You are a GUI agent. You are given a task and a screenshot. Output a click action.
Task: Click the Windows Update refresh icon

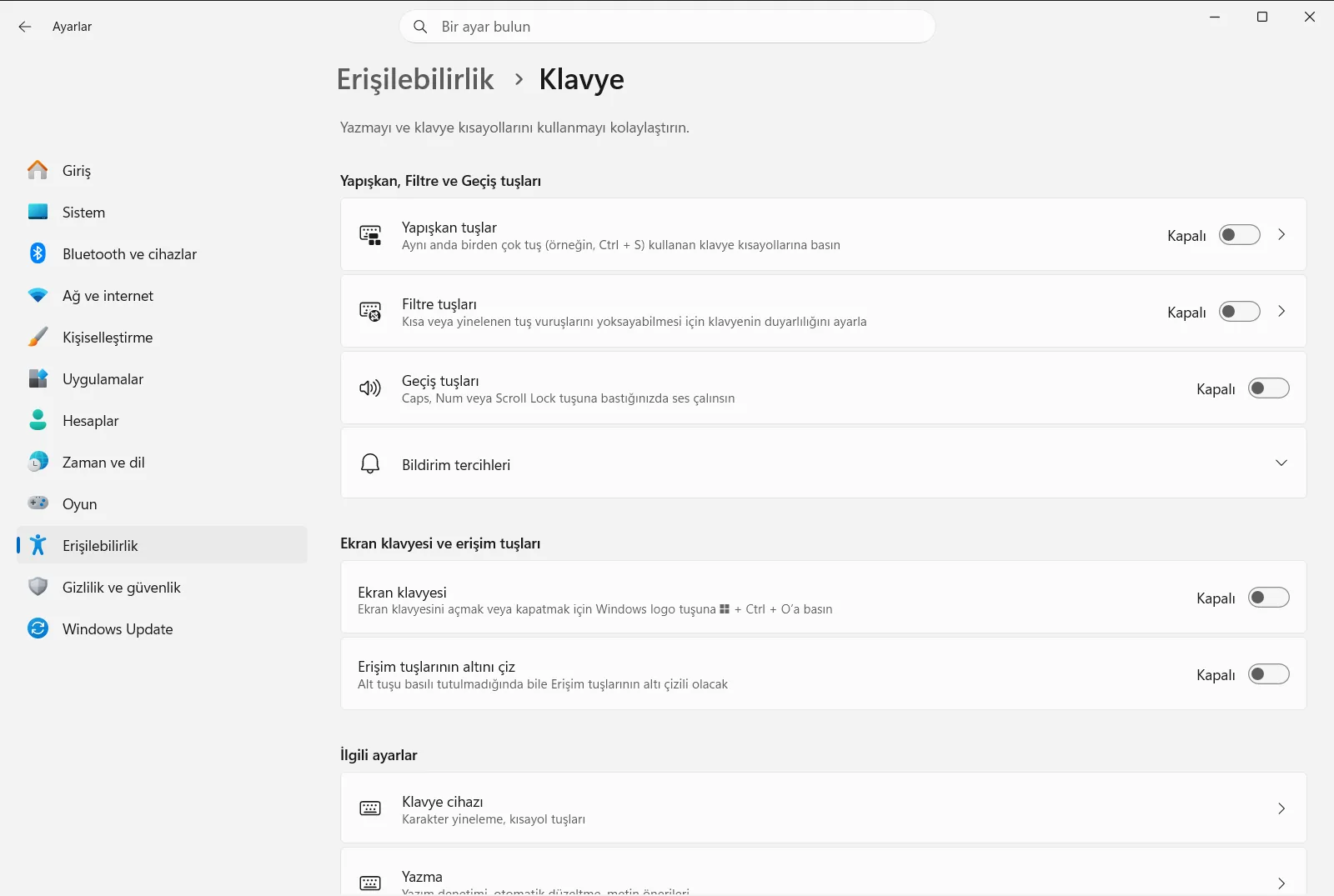pyautogui.click(x=38, y=628)
